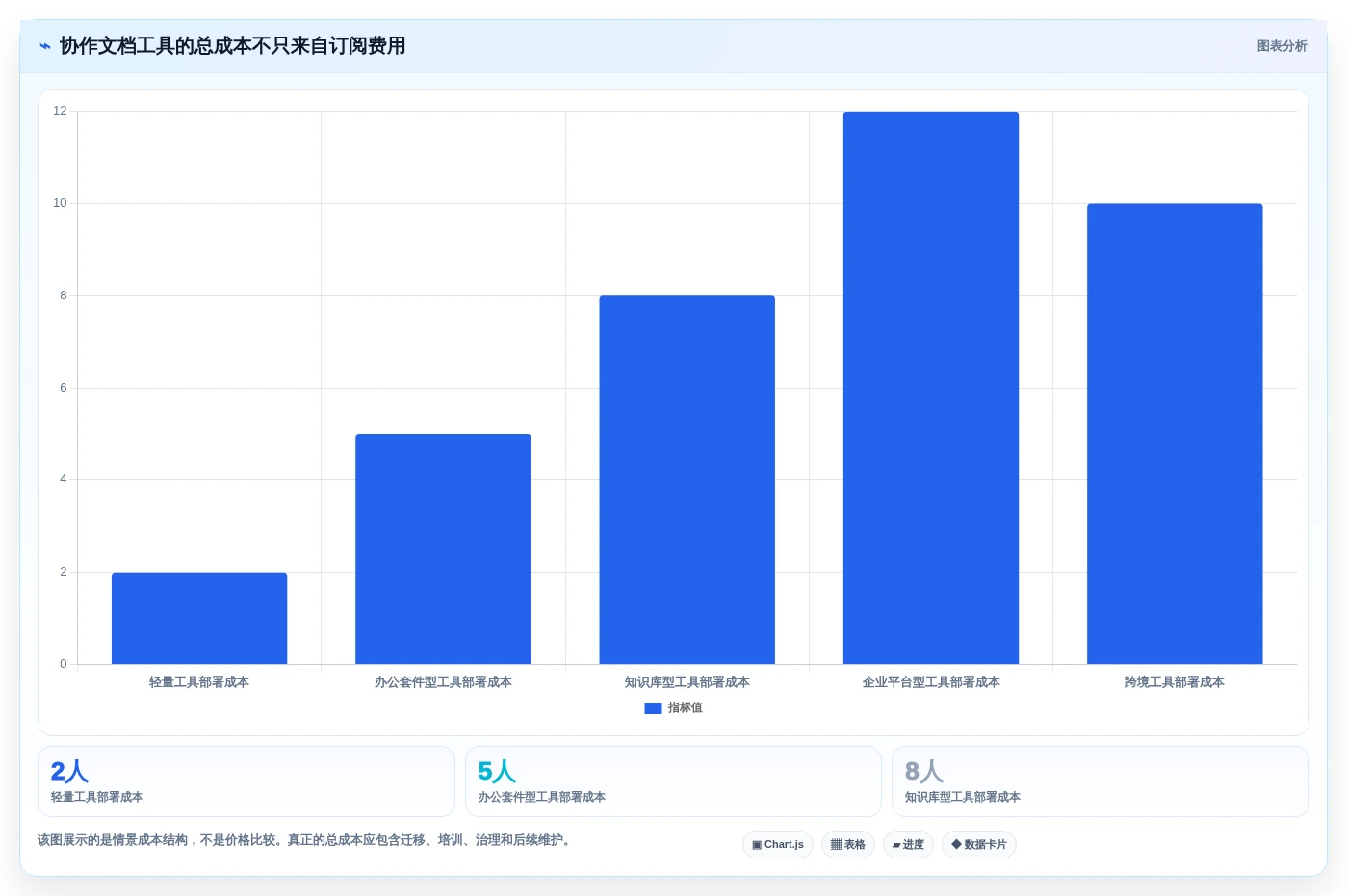Click the y-axis value 4
1347x896 pixels.
click(64, 479)
